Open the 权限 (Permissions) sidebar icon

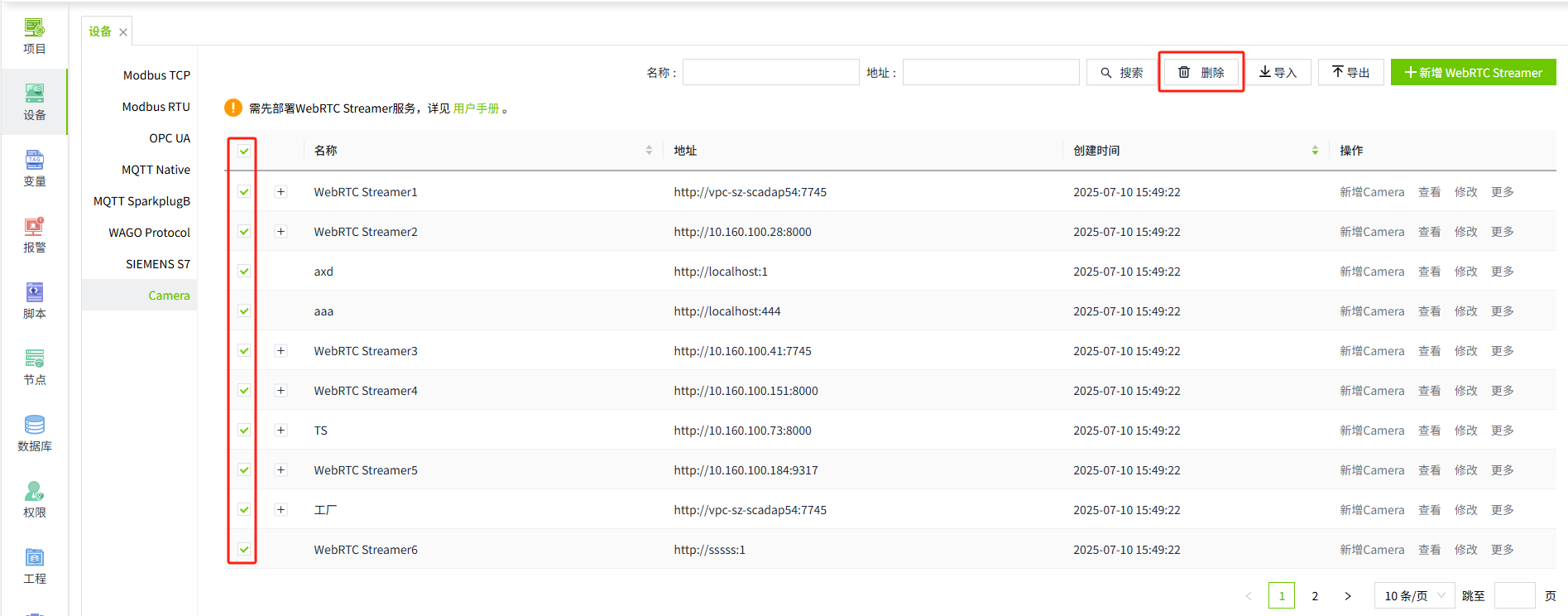[x=34, y=500]
